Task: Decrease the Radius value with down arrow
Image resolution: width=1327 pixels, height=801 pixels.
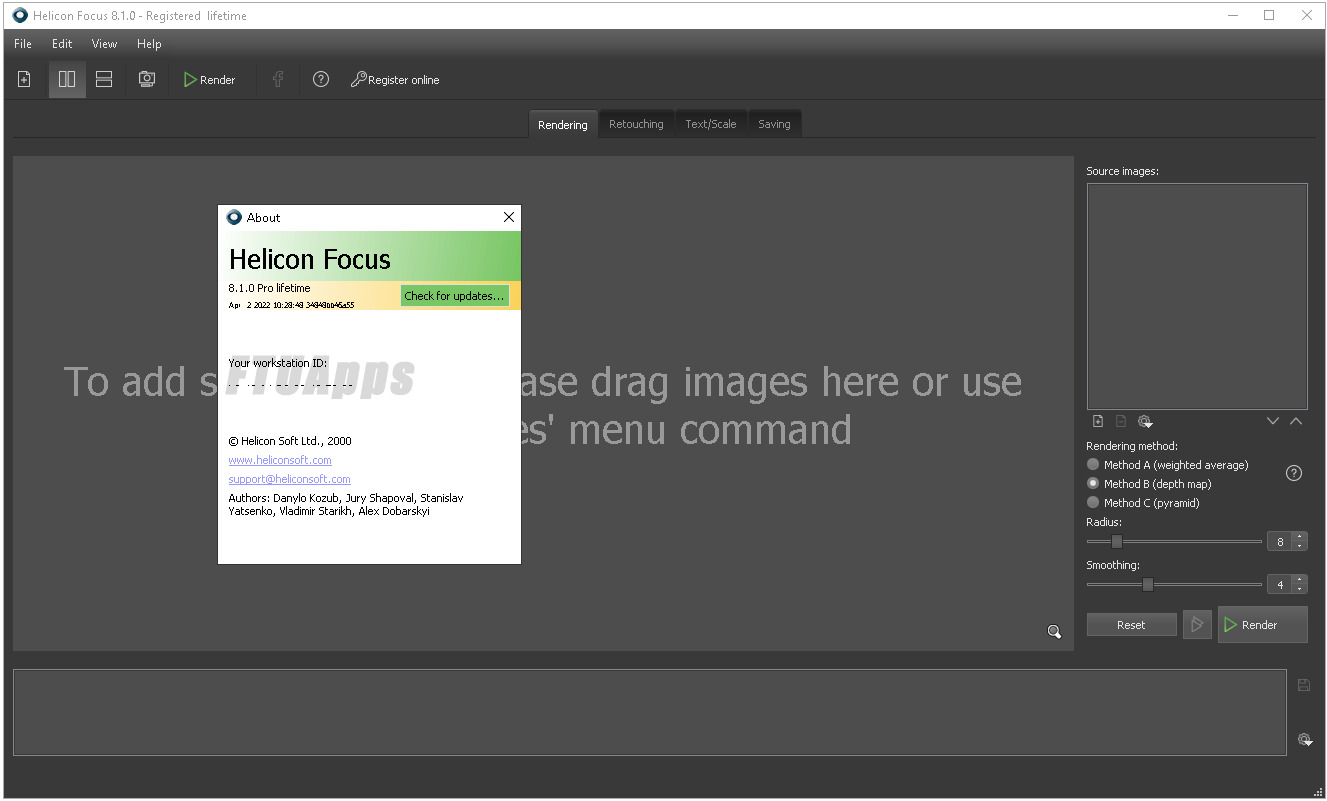Action: (1300, 547)
